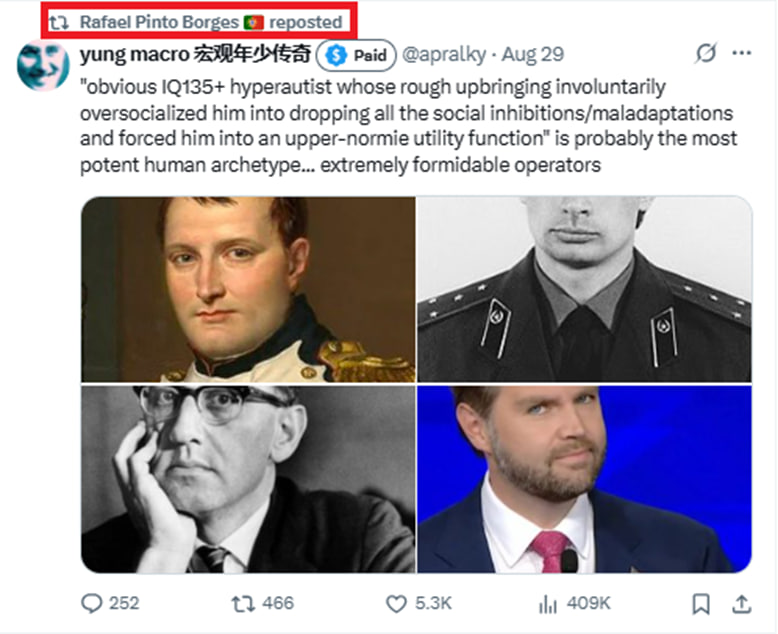Screen dimensions: 778x634
Task: Open the photo with pink tie
Action: coord(584,479)
